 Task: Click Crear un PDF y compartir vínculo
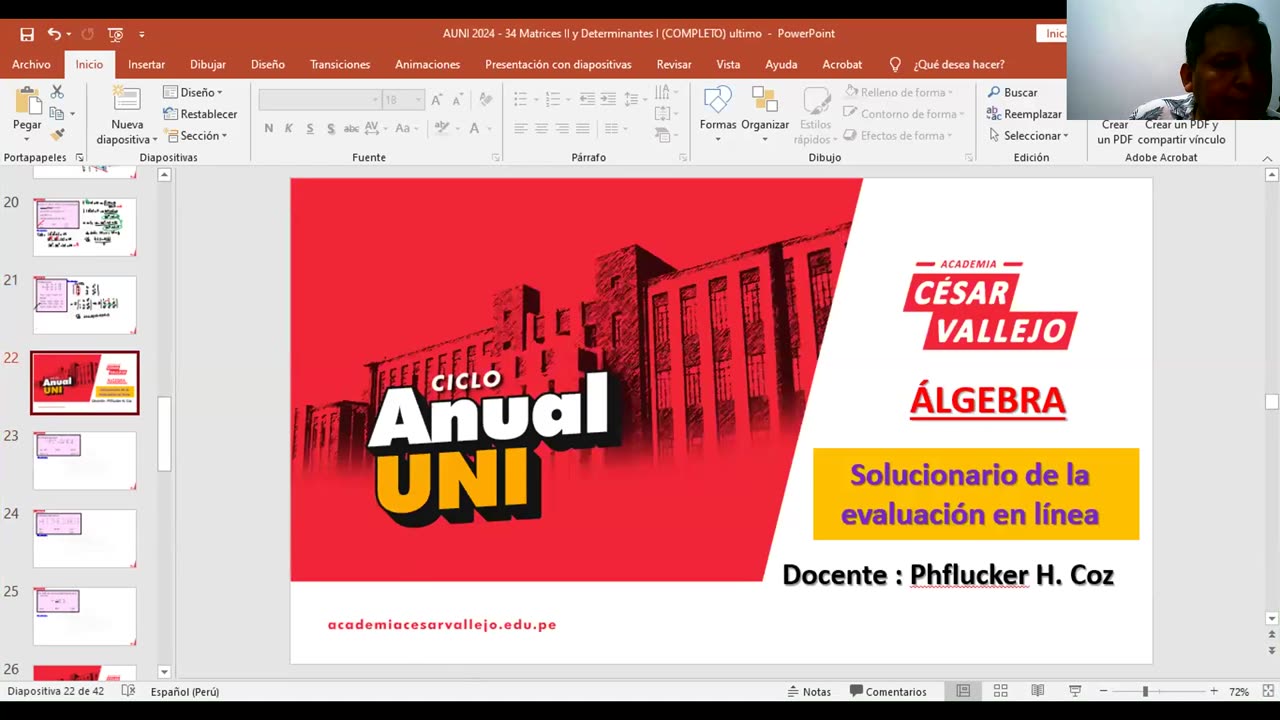pos(1181,132)
